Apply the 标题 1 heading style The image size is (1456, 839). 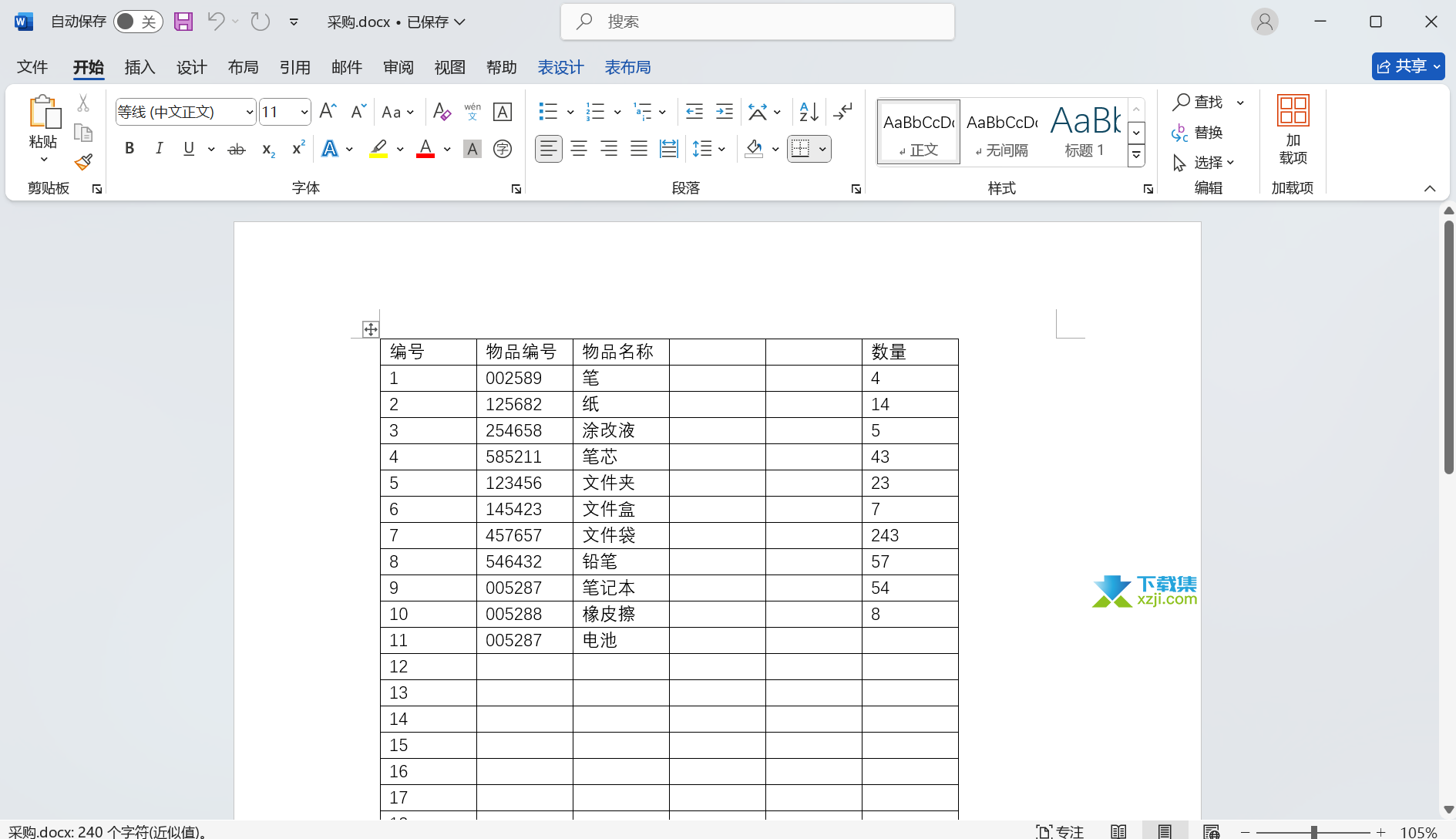pos(1084,131)
